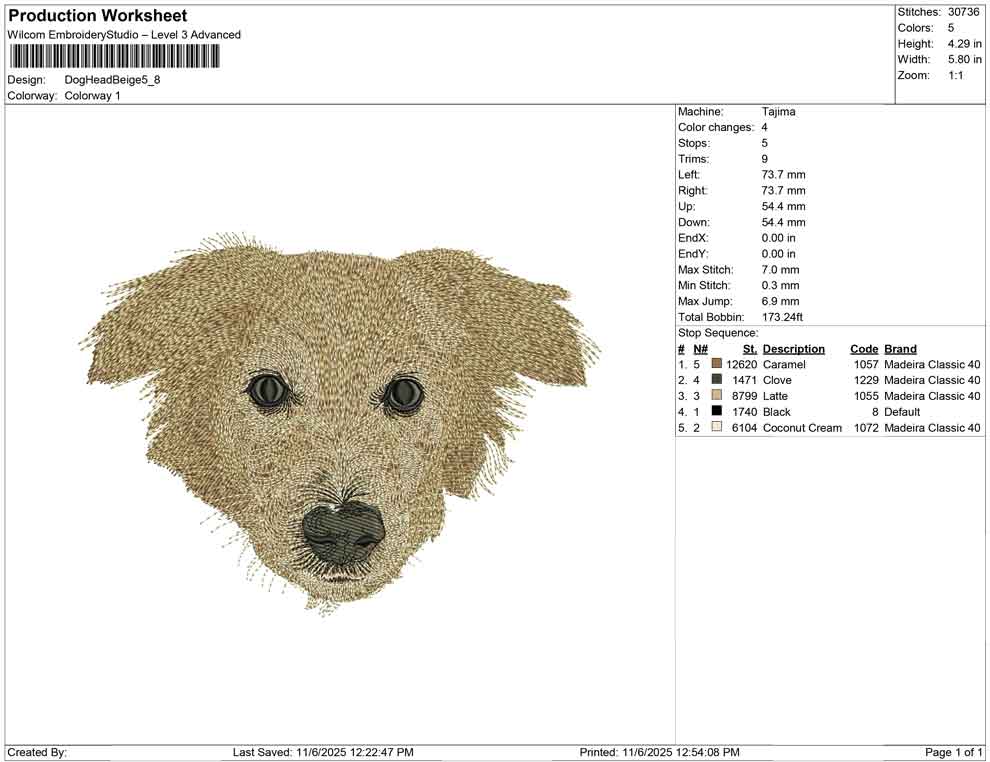This screenshot has width=990, height=762.
Task: Click the Clove thread color swatch
Action: coord(716,379)
